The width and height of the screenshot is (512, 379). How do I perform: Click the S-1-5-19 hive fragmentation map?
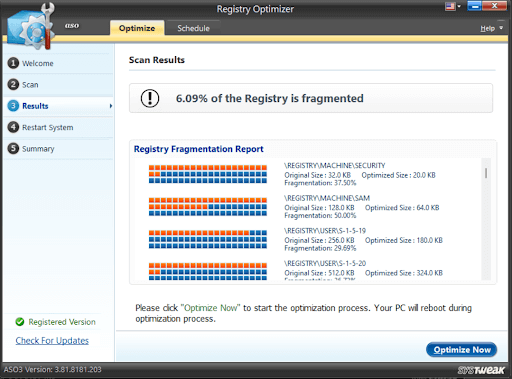pyautogui.click(x=208, y=239)
